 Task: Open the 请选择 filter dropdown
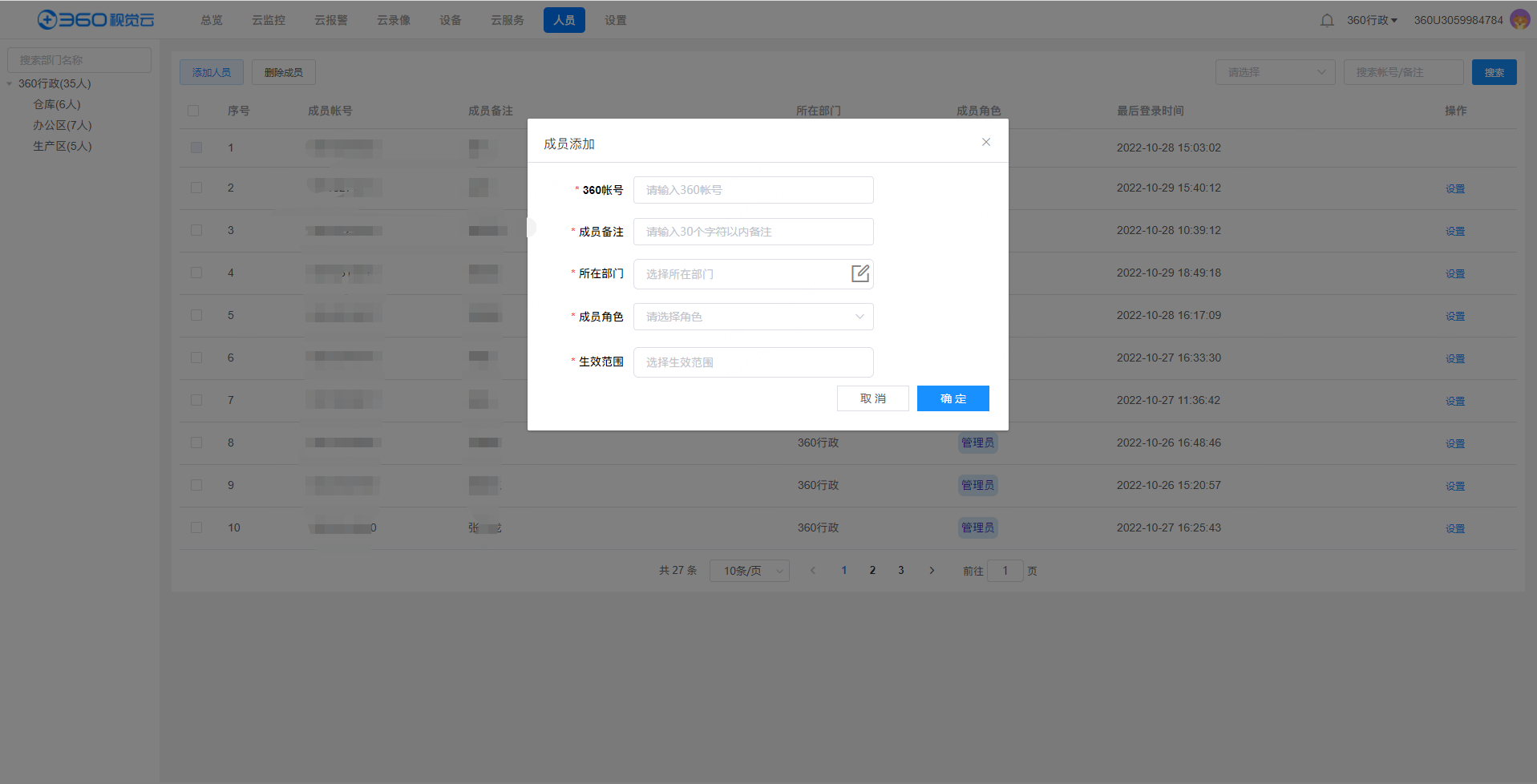click(x=1275, y=71)
